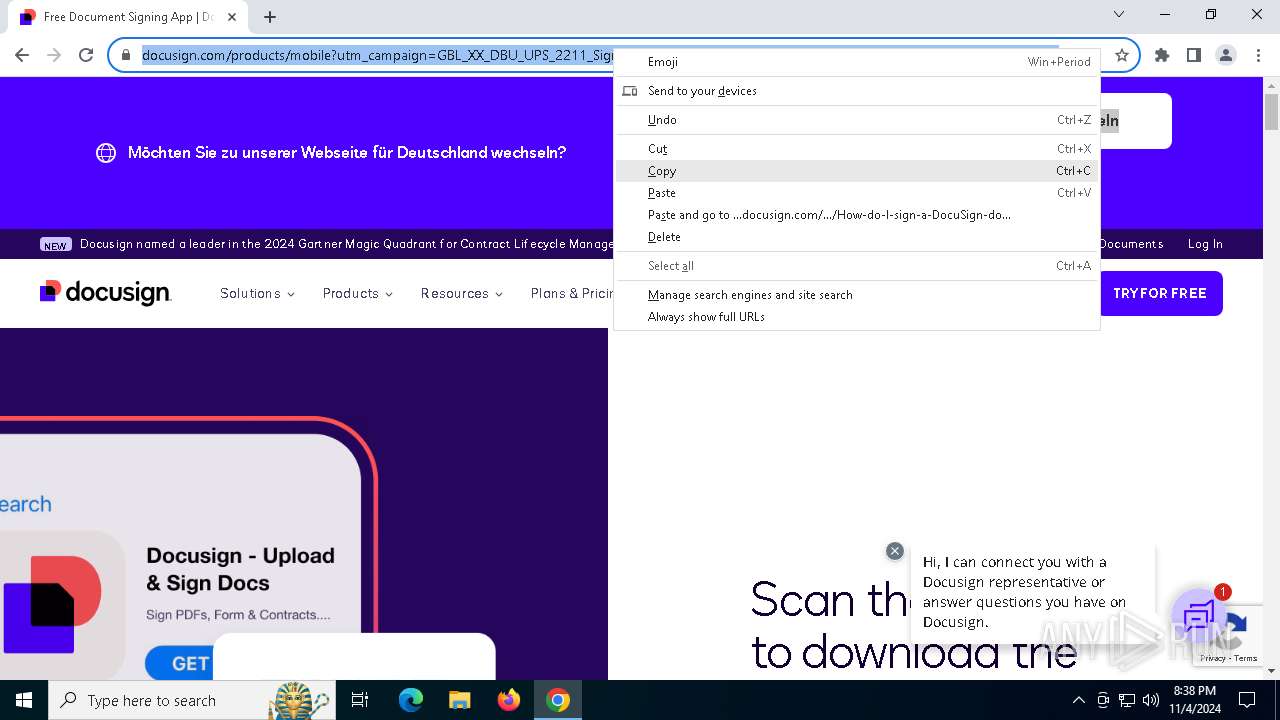Image resolution: width=1280 pixels, height=720 pixels.
Task: Open Windows Start menu
Action: coord(24,700)
